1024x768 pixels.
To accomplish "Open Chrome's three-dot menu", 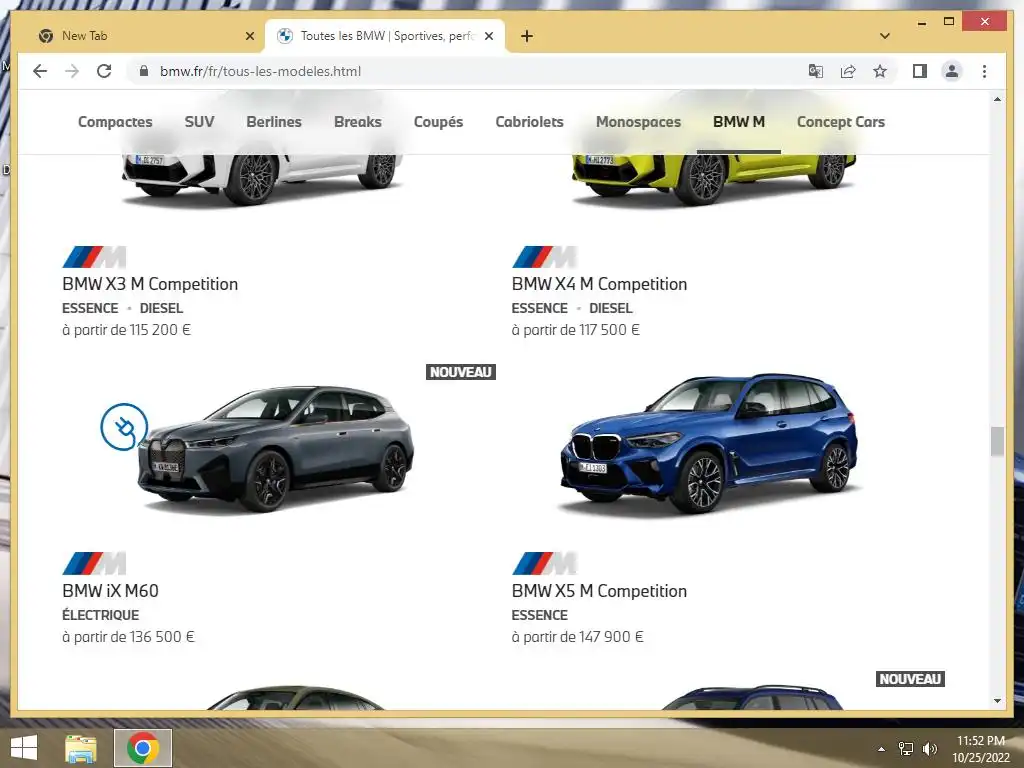I will [984, 71].
